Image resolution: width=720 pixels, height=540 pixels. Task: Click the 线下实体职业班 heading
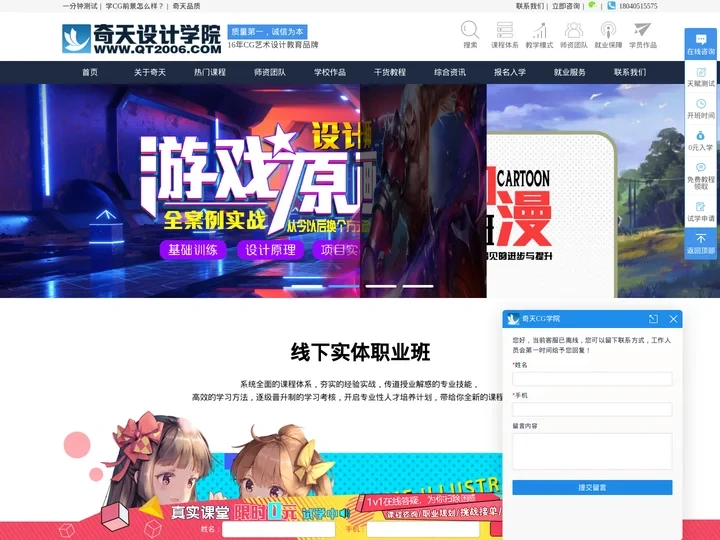coord(360,352)
